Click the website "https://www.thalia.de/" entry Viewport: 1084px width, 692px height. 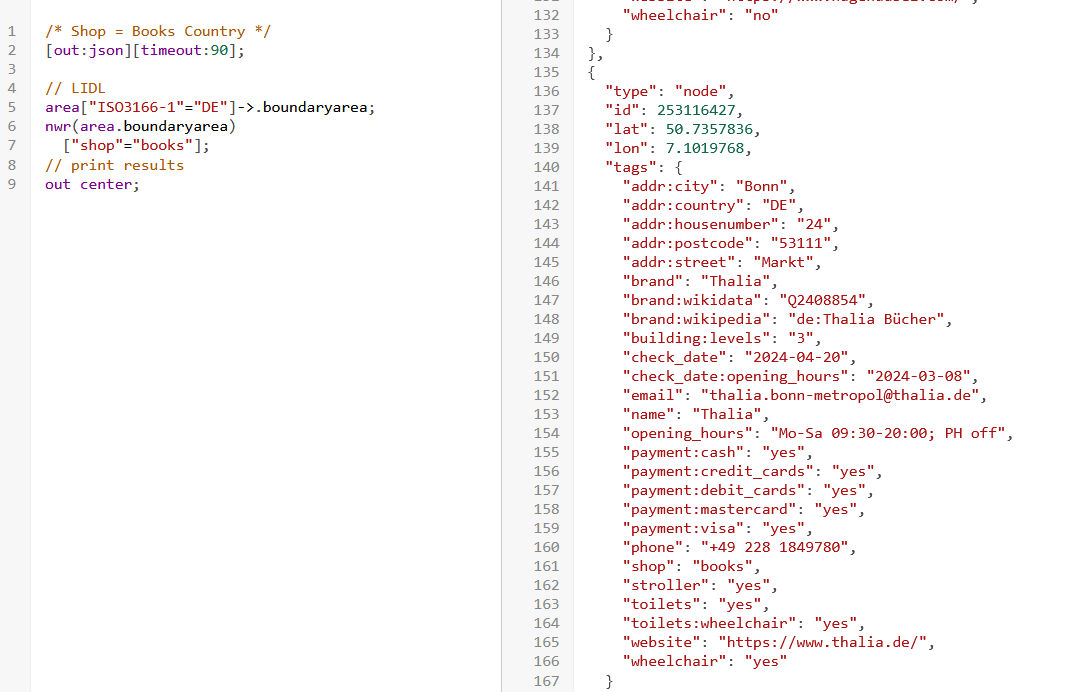(x=778, y=642)
